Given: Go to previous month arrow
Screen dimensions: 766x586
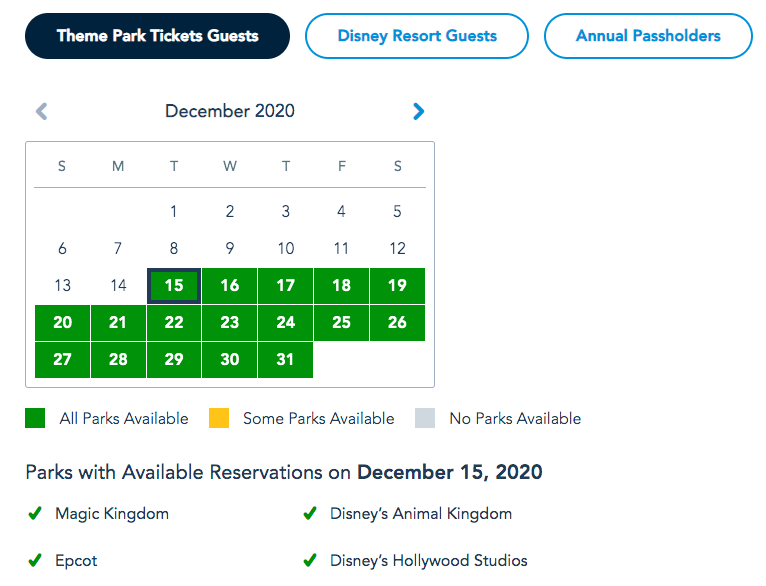Looking at the screenshot, I should point(42,112).
